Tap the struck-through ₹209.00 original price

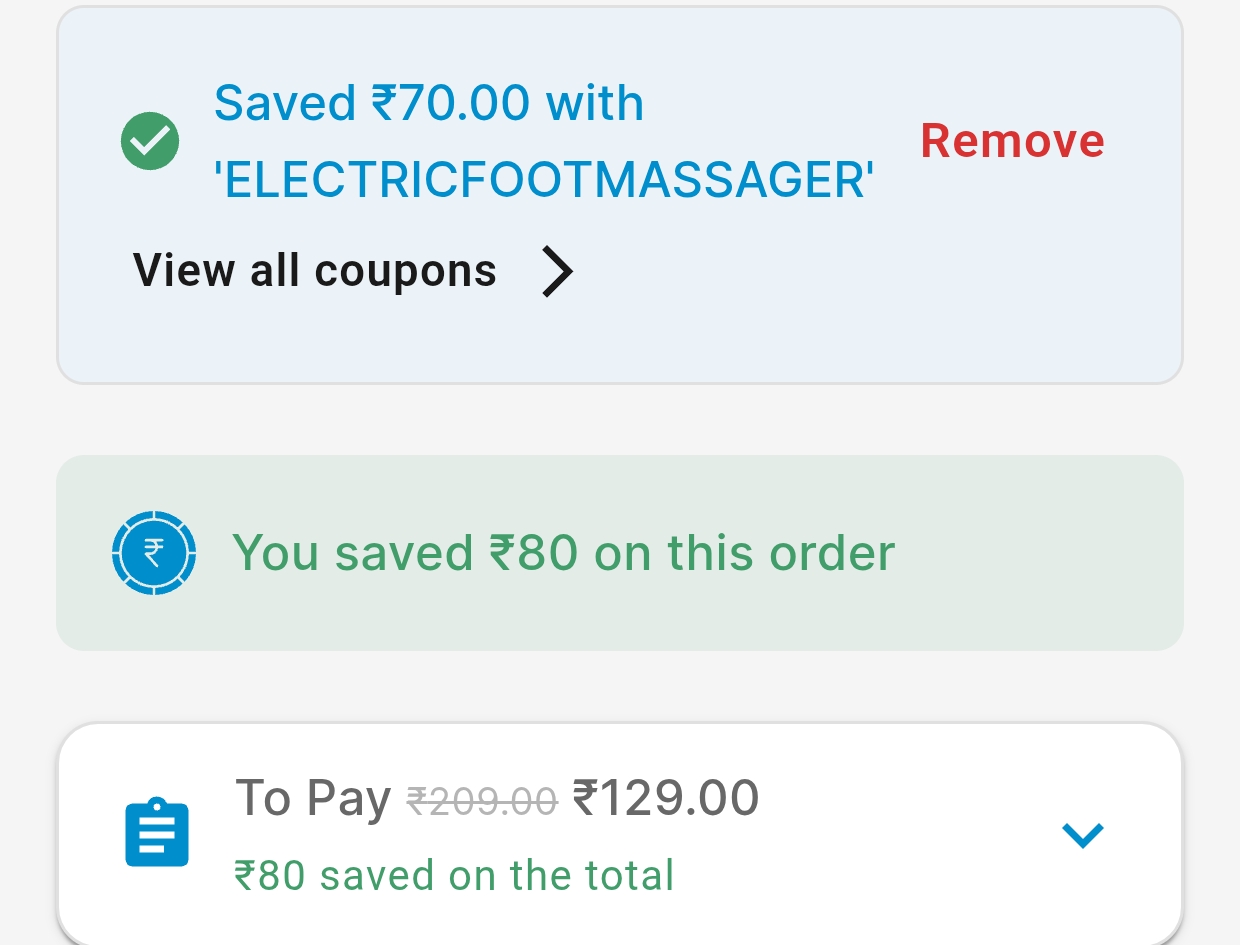pyautogui.click(x=481, y=801)
